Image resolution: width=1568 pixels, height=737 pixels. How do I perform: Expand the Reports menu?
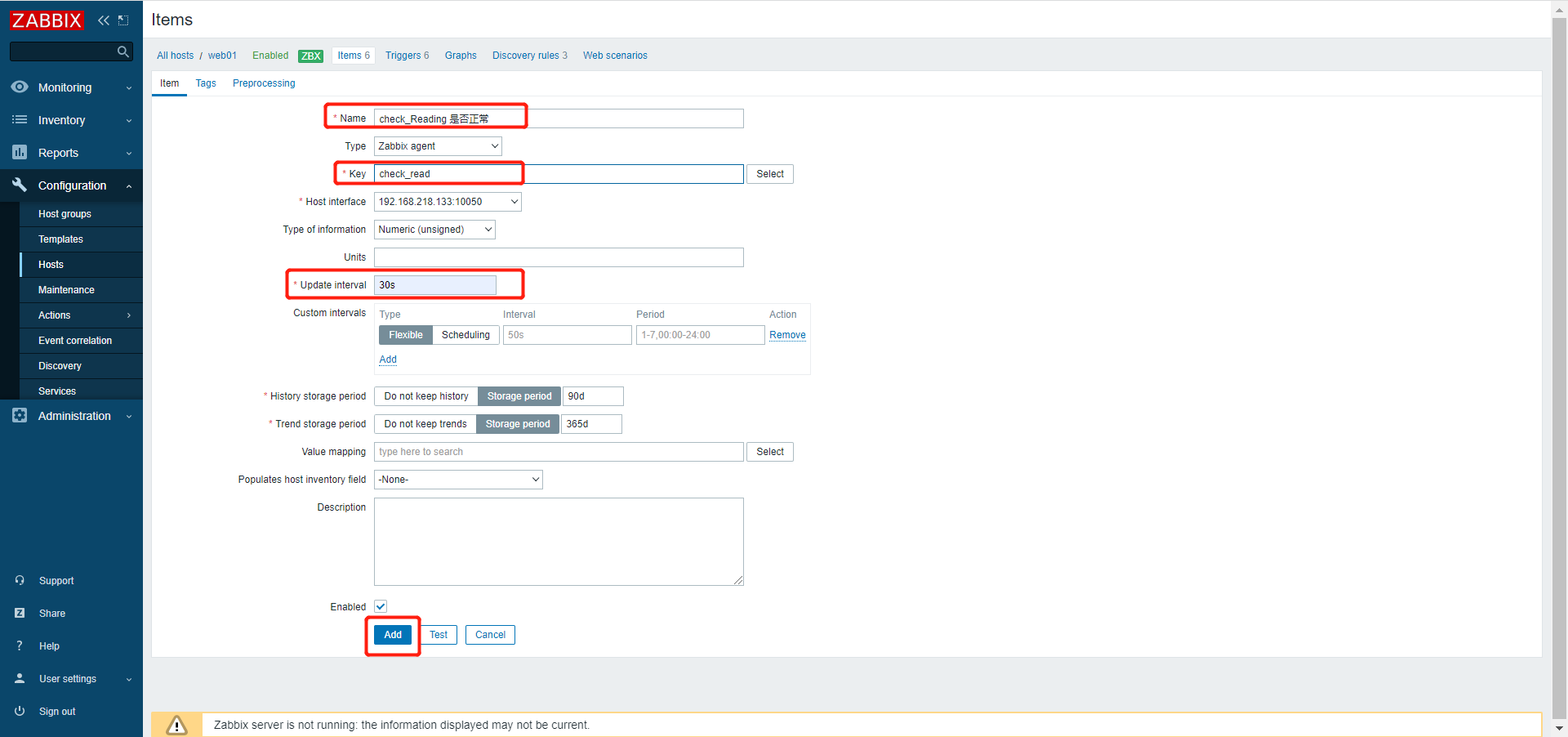pos(129,153)
